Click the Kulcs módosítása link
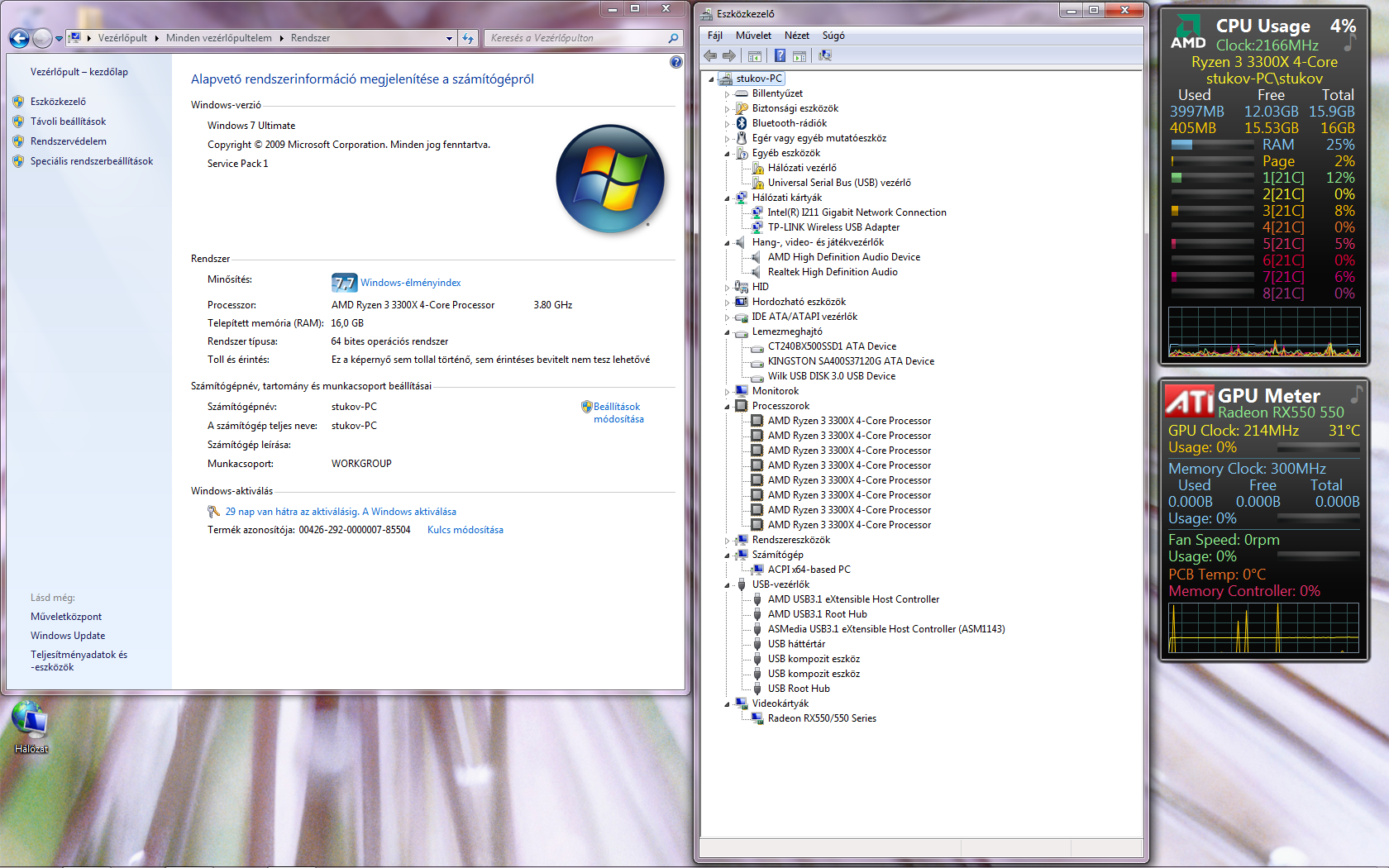Image resolution: width=1389 pixels, height=868 pixels. (x=465, y=530)
